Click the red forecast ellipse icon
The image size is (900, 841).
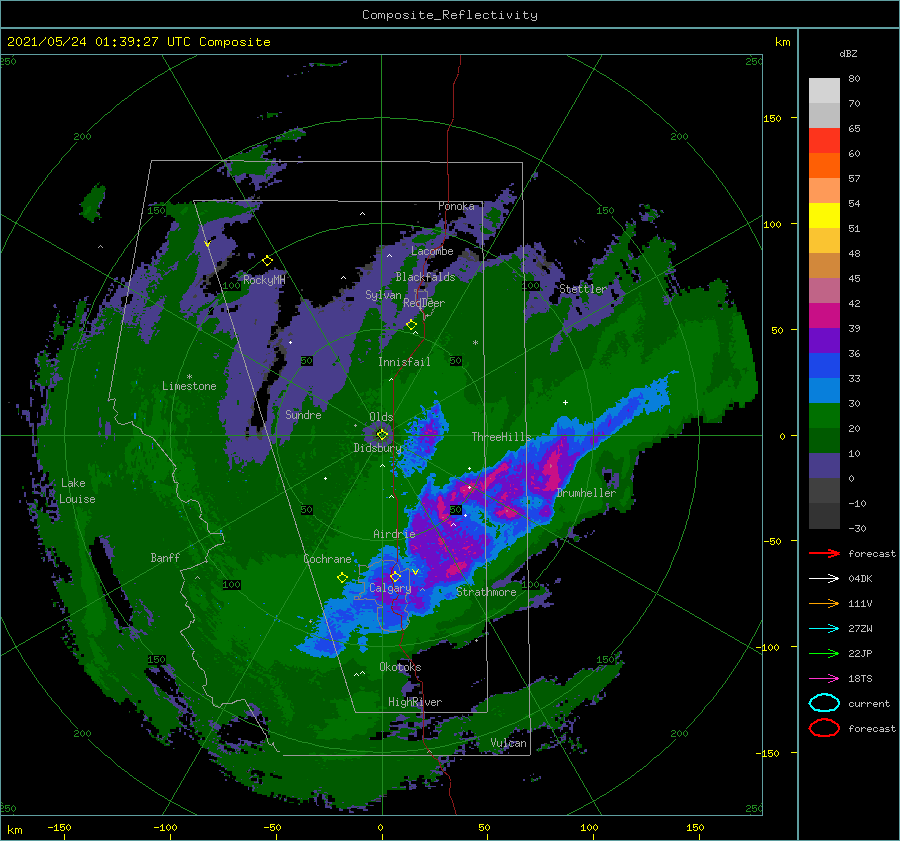coord(824,728)
